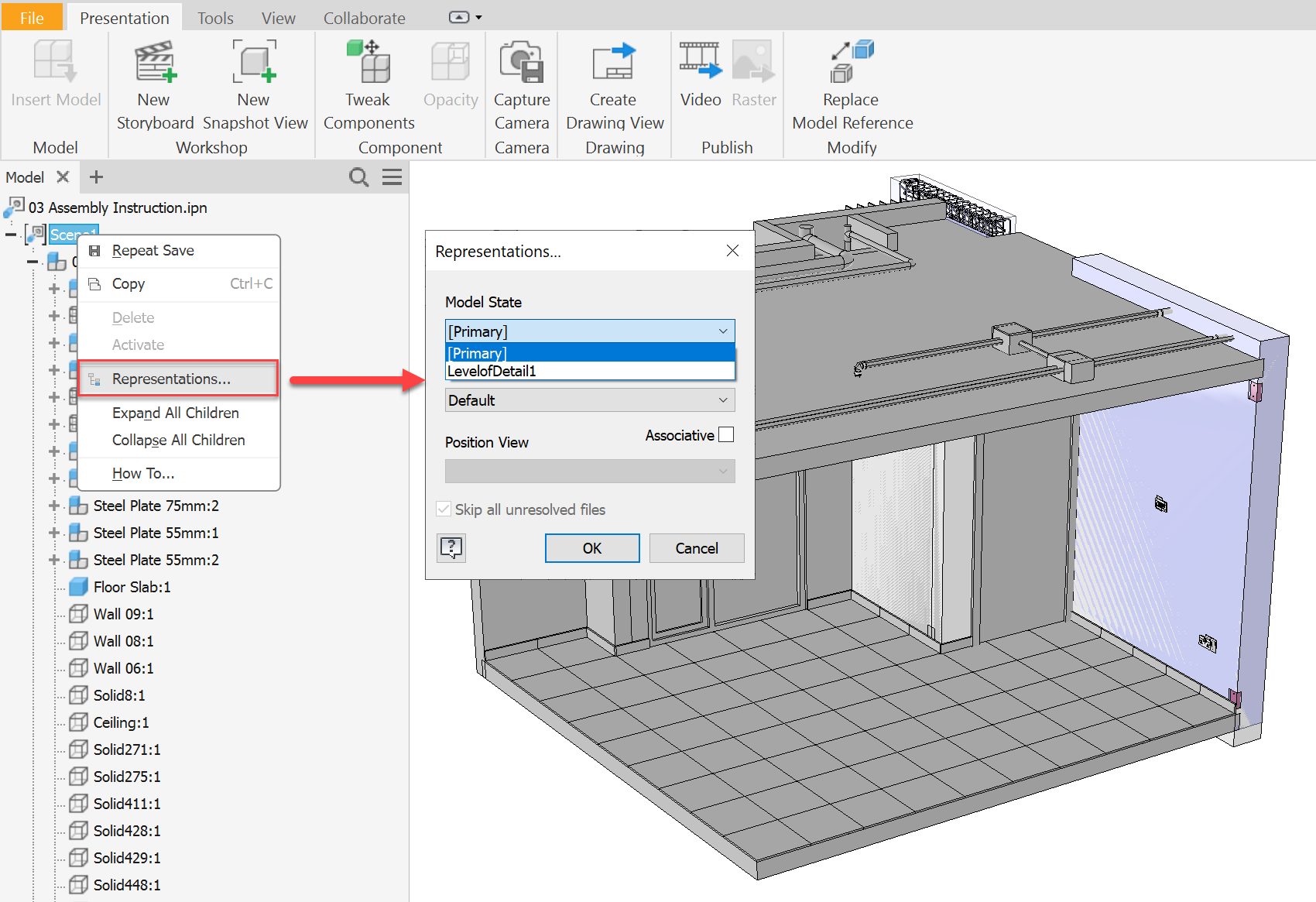Open the Model browser hamburger menu

tap(392, 177)
